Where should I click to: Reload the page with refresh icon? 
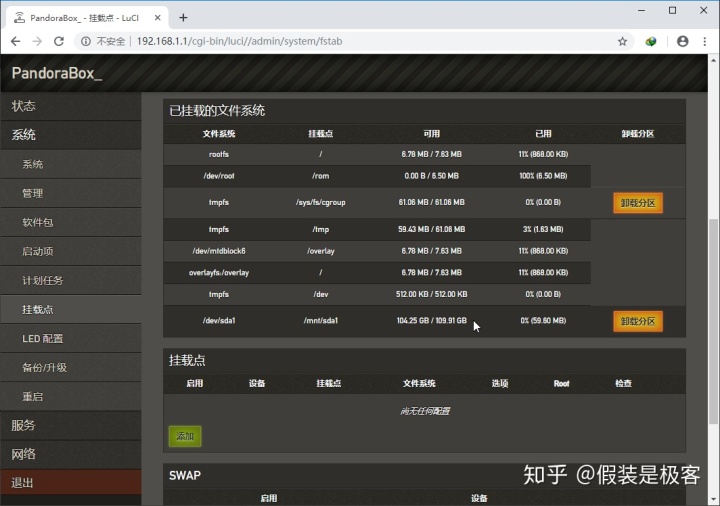click(x=59, y=41)
